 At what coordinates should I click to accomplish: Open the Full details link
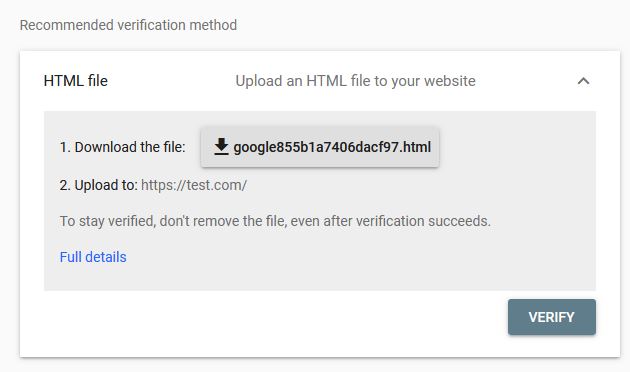tap(93, 257)
